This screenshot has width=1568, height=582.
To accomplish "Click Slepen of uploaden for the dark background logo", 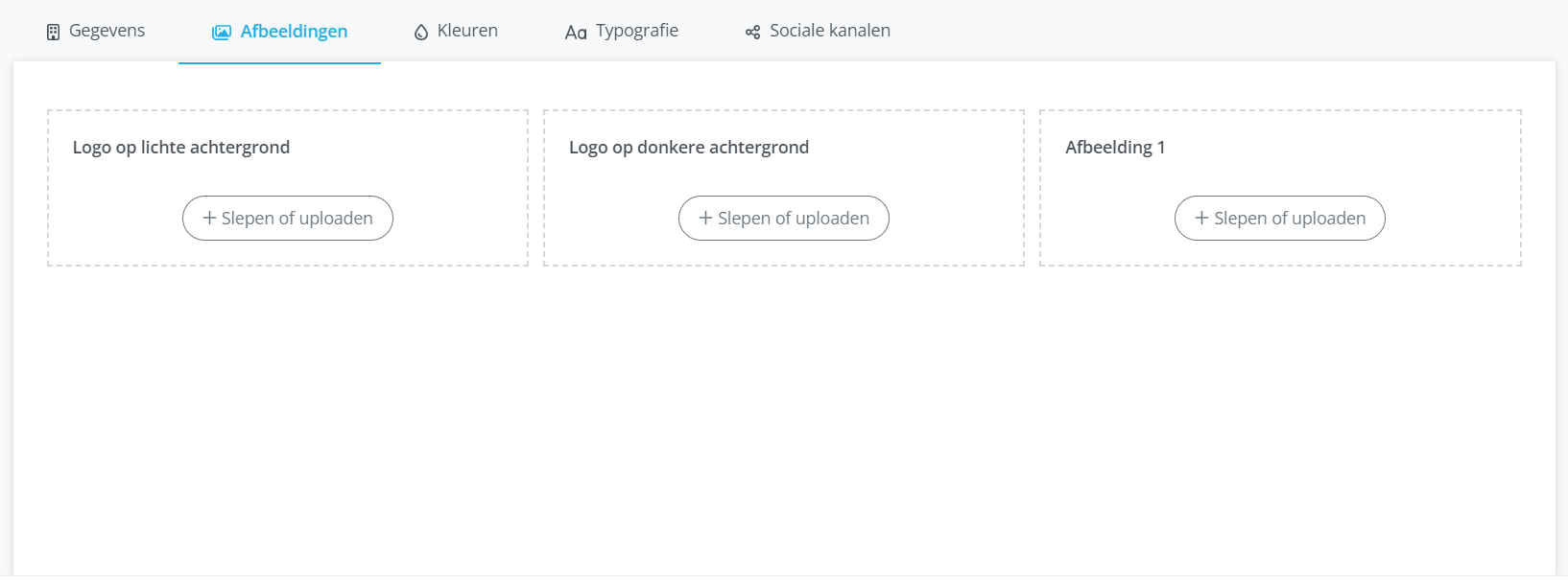I will [x=783, y=218].
